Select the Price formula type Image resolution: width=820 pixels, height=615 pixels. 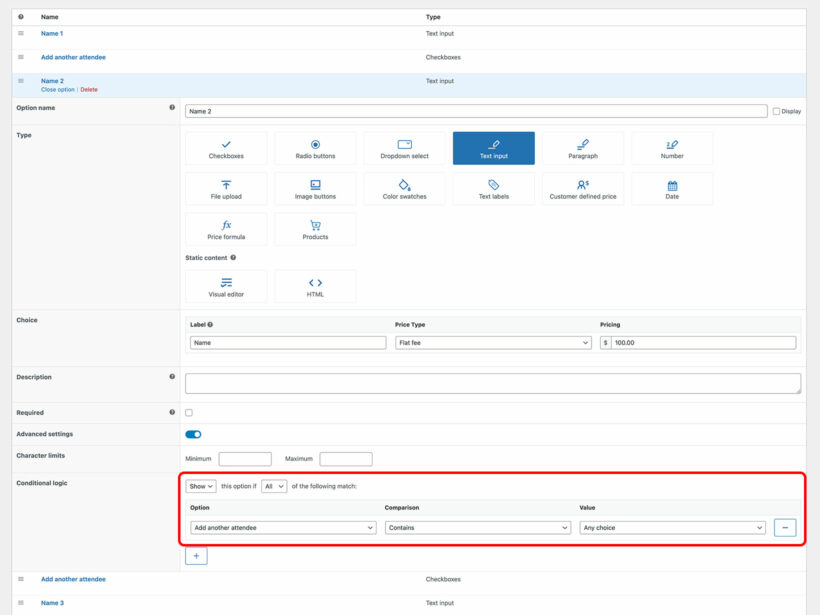pos(226,228)
